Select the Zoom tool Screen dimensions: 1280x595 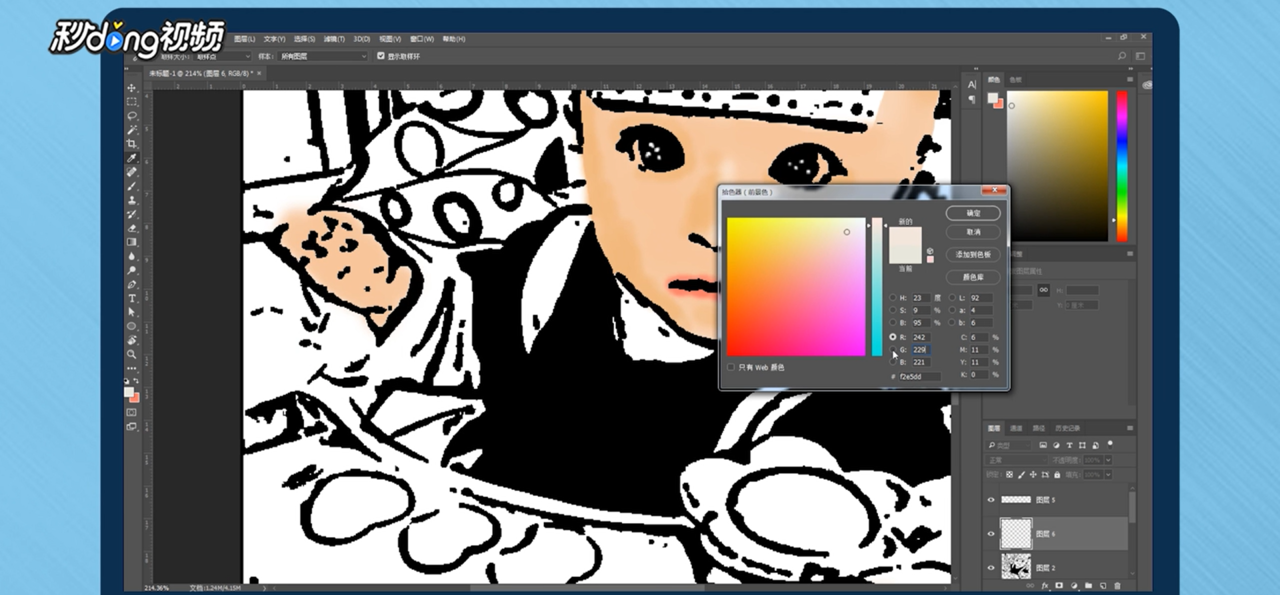pyautogui.click(x=131, y=354)
